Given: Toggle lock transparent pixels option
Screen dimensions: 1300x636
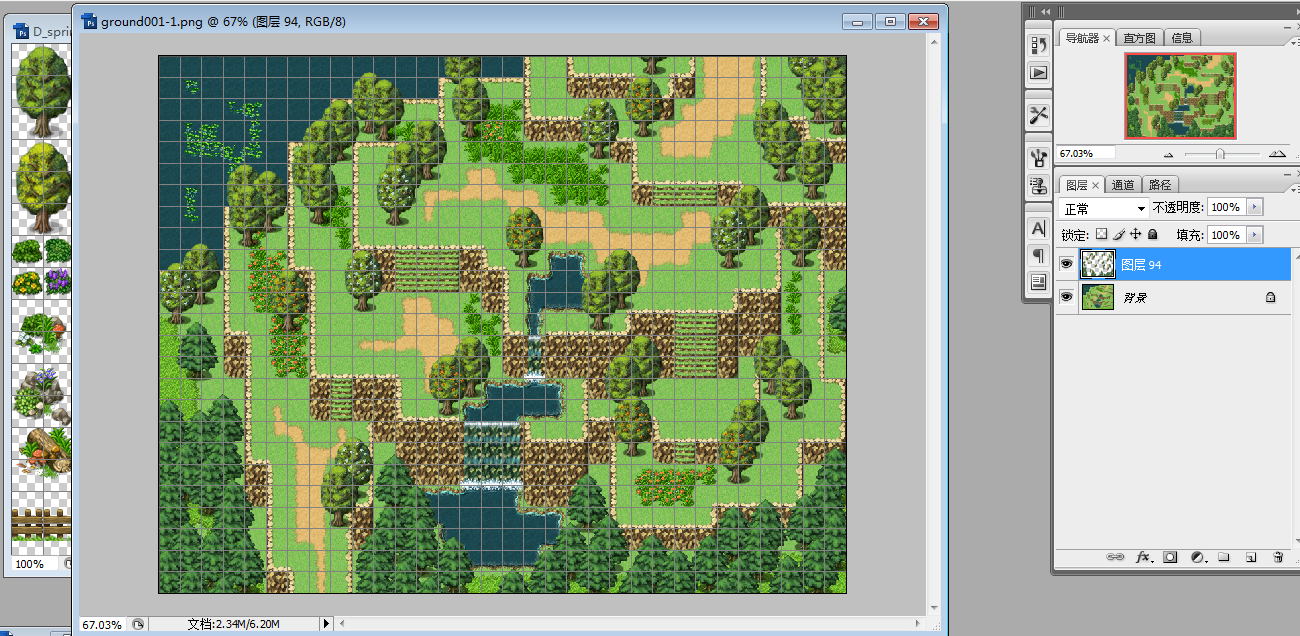Looking at the screenshot, I should (1101, 234).
